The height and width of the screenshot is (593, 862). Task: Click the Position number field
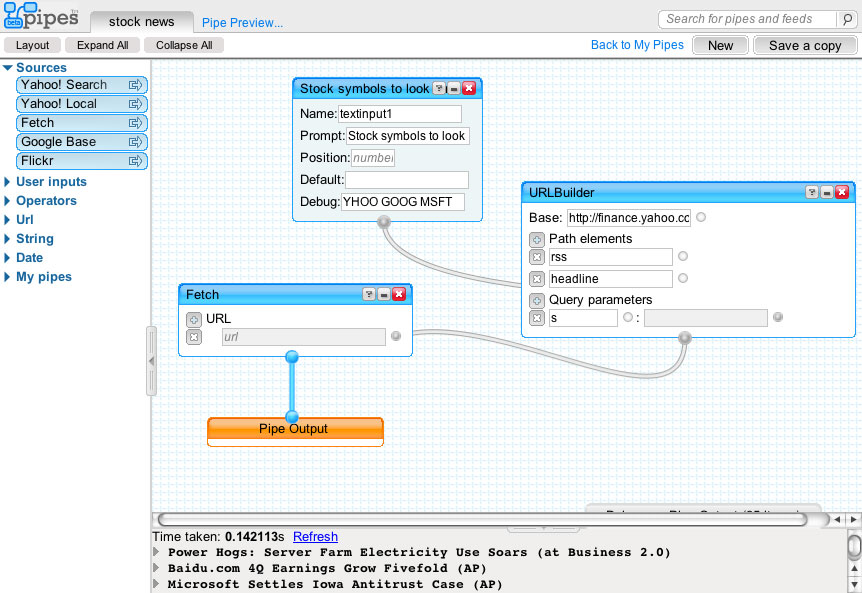point(373,158)
